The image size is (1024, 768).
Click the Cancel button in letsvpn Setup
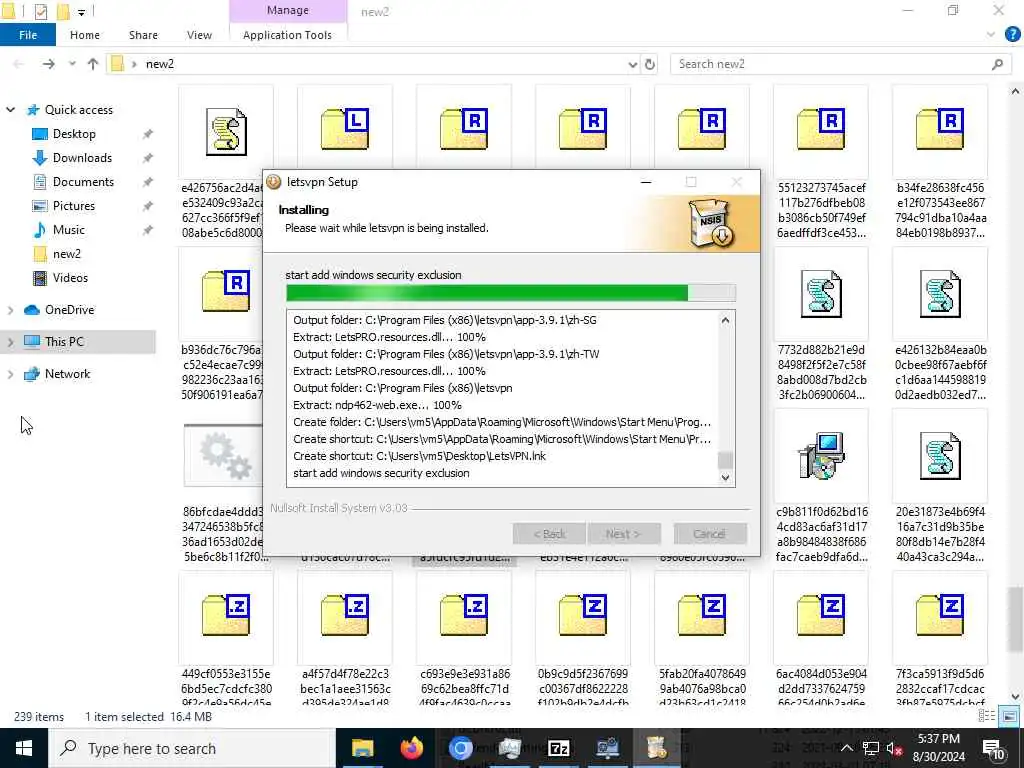coord(709,534)
